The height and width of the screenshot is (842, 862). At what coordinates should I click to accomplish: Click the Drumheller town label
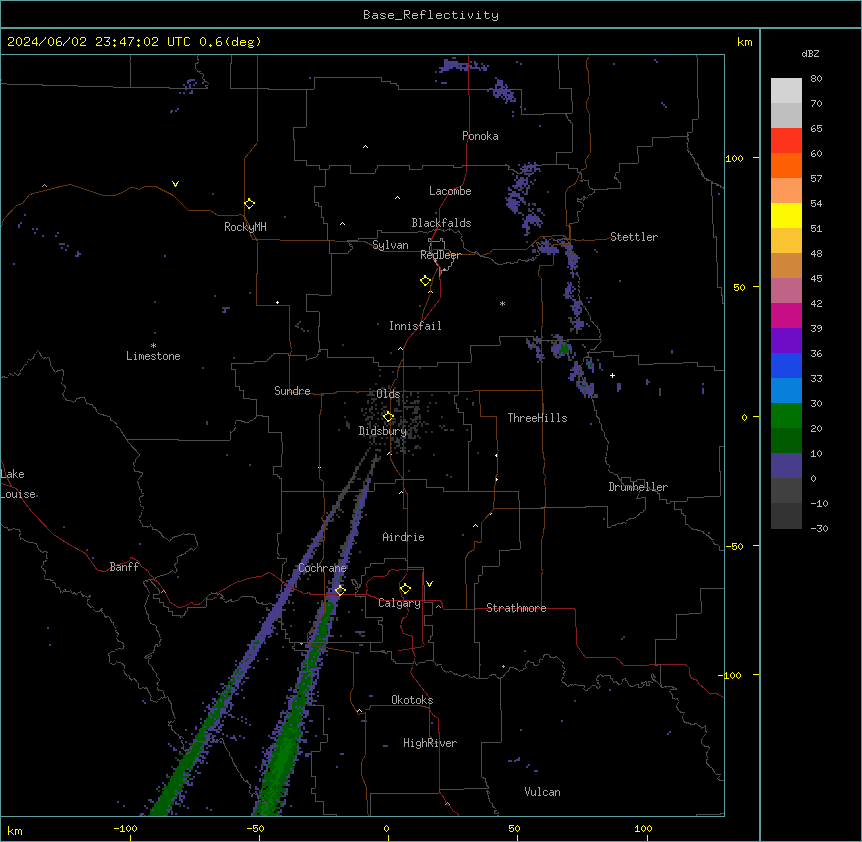tap(638, 487)
